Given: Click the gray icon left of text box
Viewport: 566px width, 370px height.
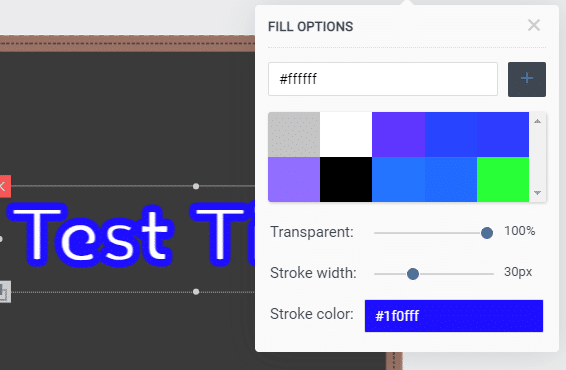Looking at the screenshot, I should pyautogui.click(x=5, y=292).
